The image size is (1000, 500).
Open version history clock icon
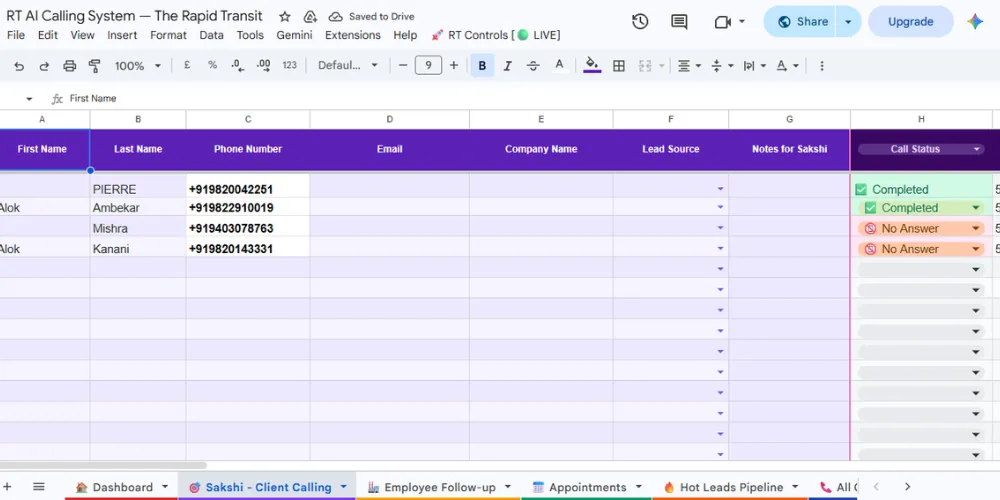coord(640,22)
